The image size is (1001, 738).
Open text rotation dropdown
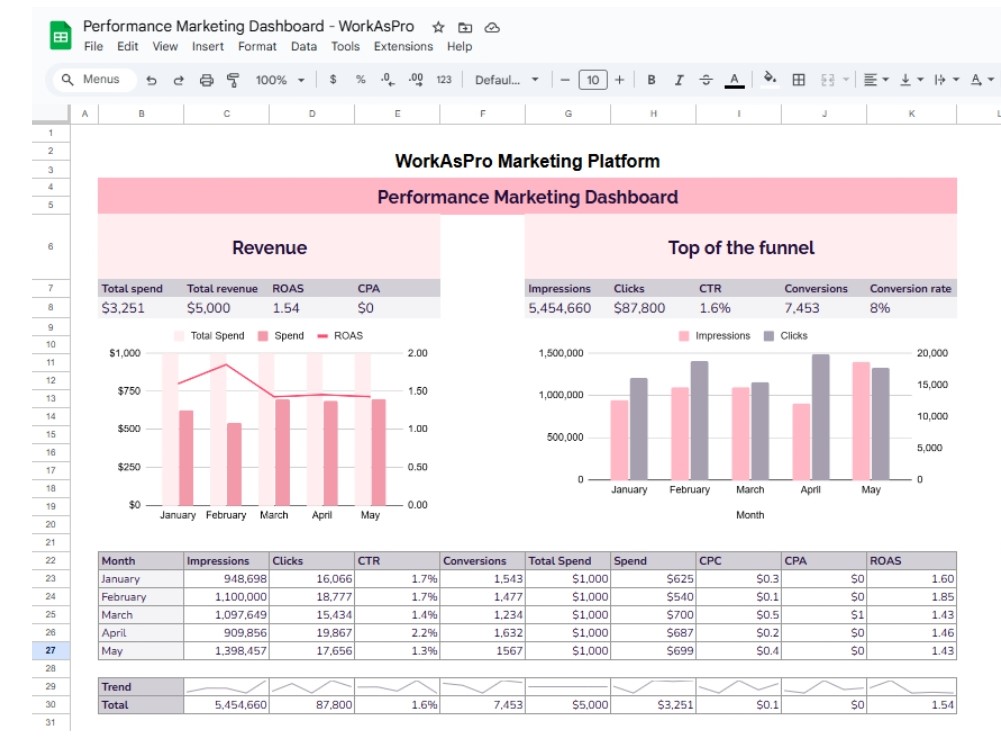tap(982, 80)
